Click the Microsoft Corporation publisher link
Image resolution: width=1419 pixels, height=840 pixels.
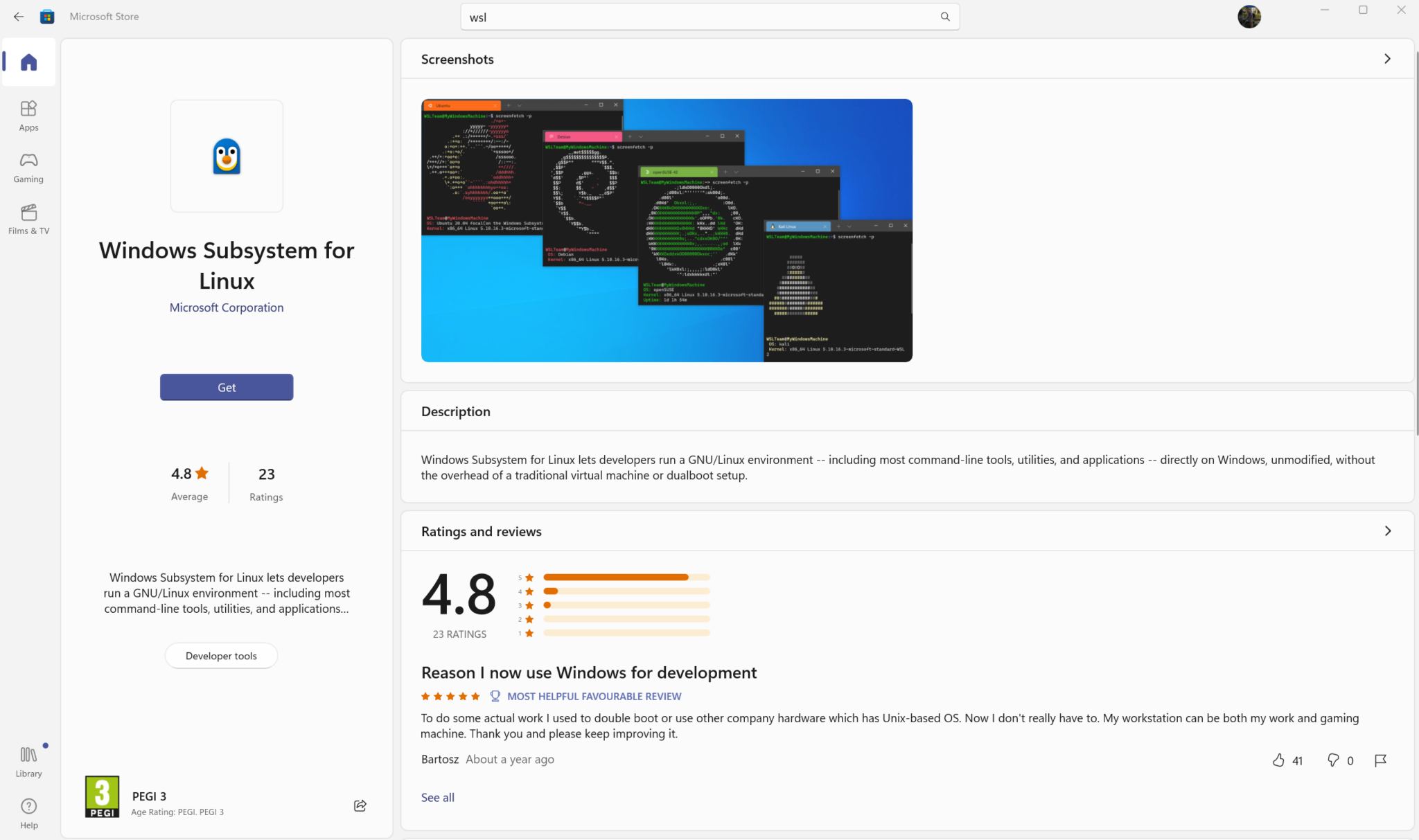tap(226, 307)
